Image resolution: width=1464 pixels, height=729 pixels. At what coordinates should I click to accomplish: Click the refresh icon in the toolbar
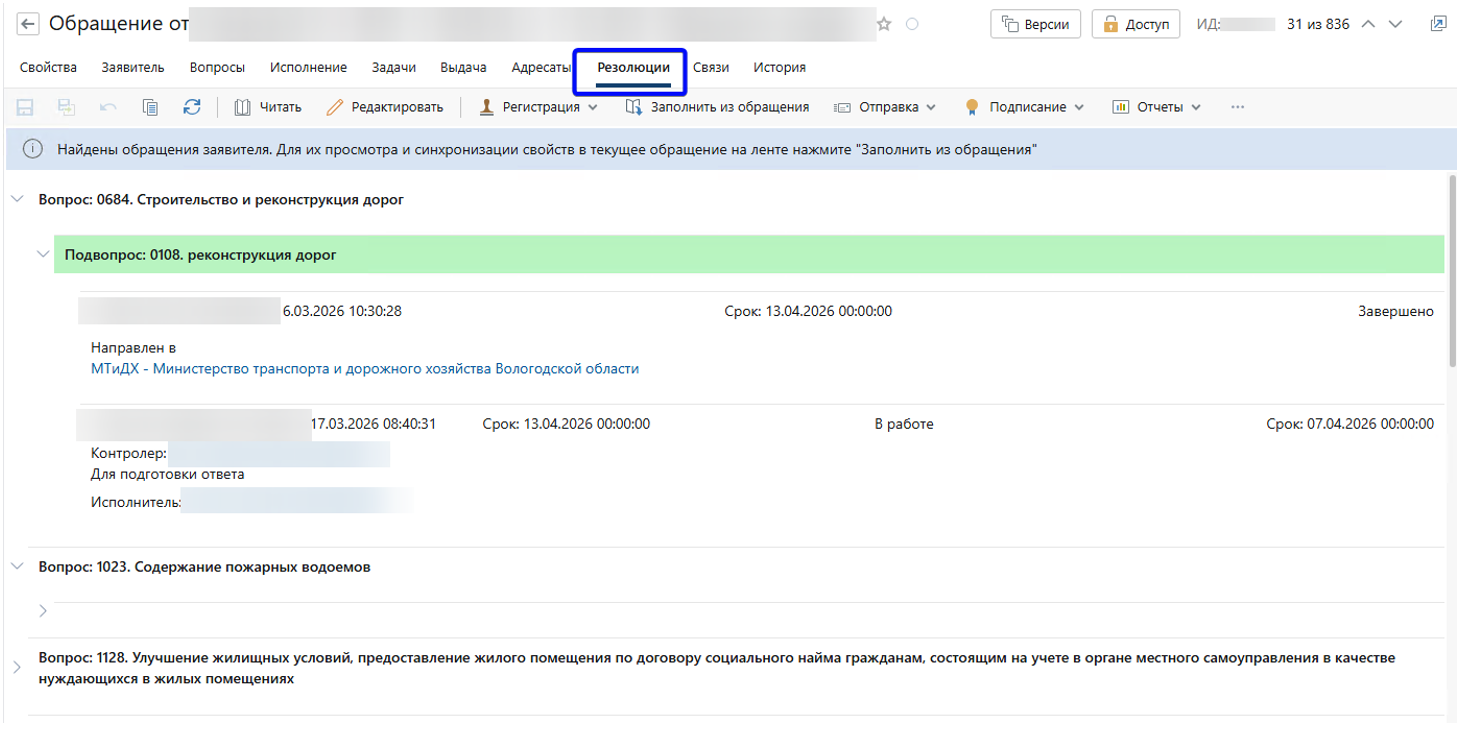(x=192, y=107)
